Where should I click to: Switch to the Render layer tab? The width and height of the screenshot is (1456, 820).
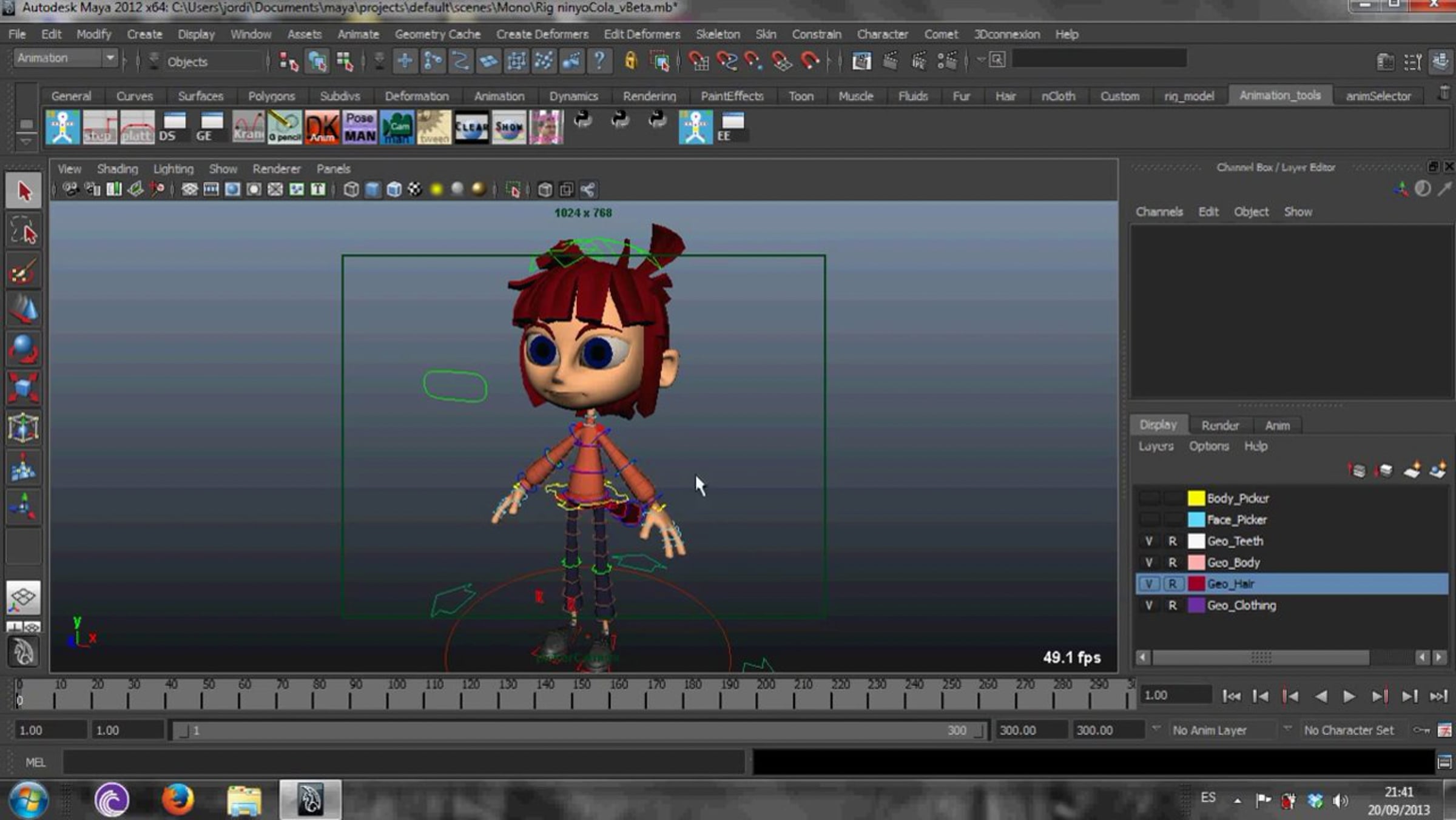coord(1220,425)
